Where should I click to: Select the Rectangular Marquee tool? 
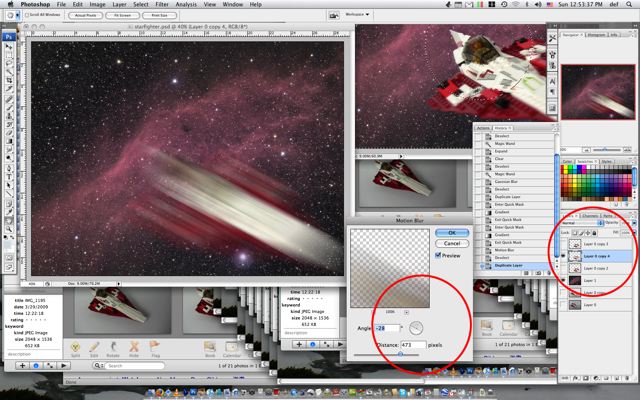(9, 55)
